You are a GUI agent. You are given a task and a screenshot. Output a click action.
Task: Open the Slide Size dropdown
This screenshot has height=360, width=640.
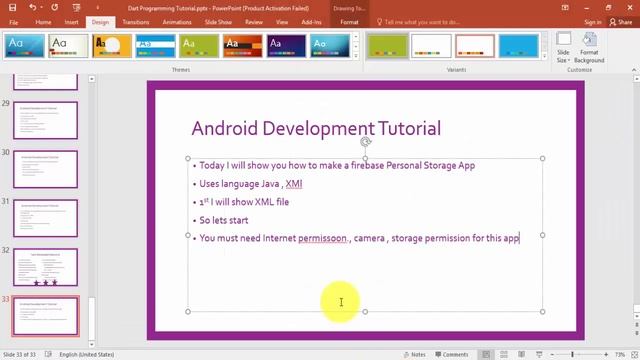[563, 47]
